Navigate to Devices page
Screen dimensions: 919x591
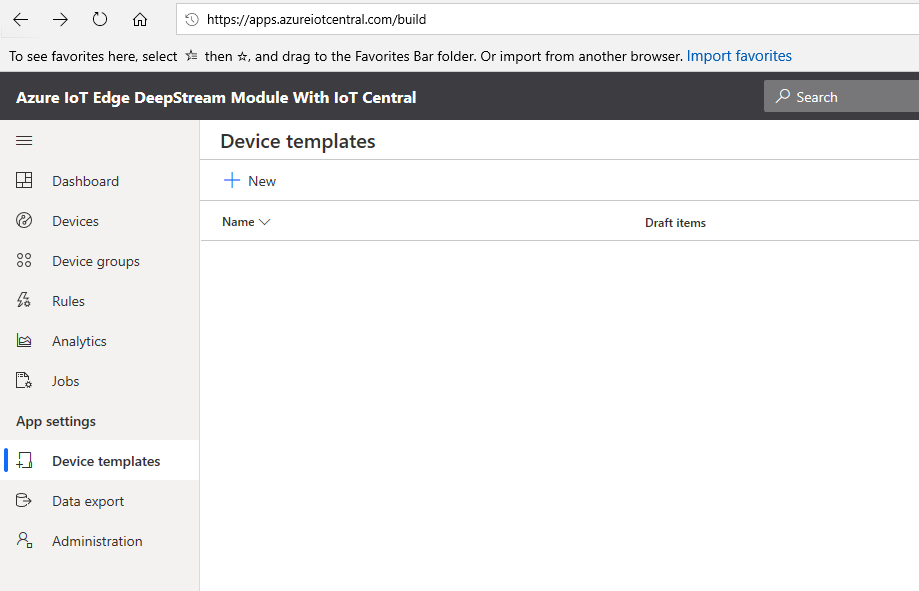coord(76,221)
